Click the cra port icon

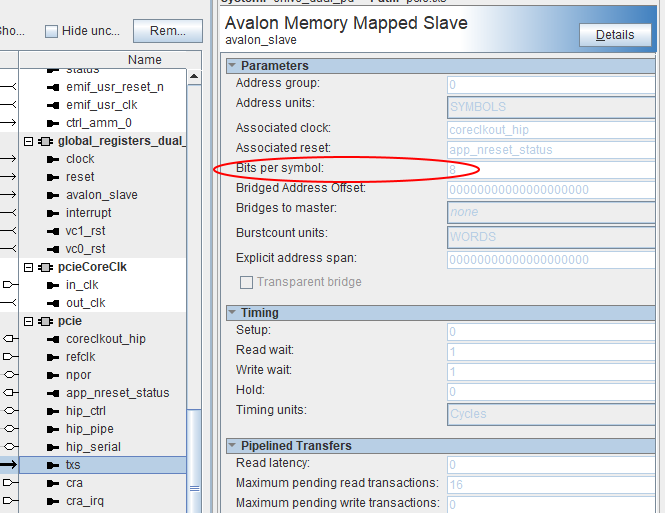point(53,483)
